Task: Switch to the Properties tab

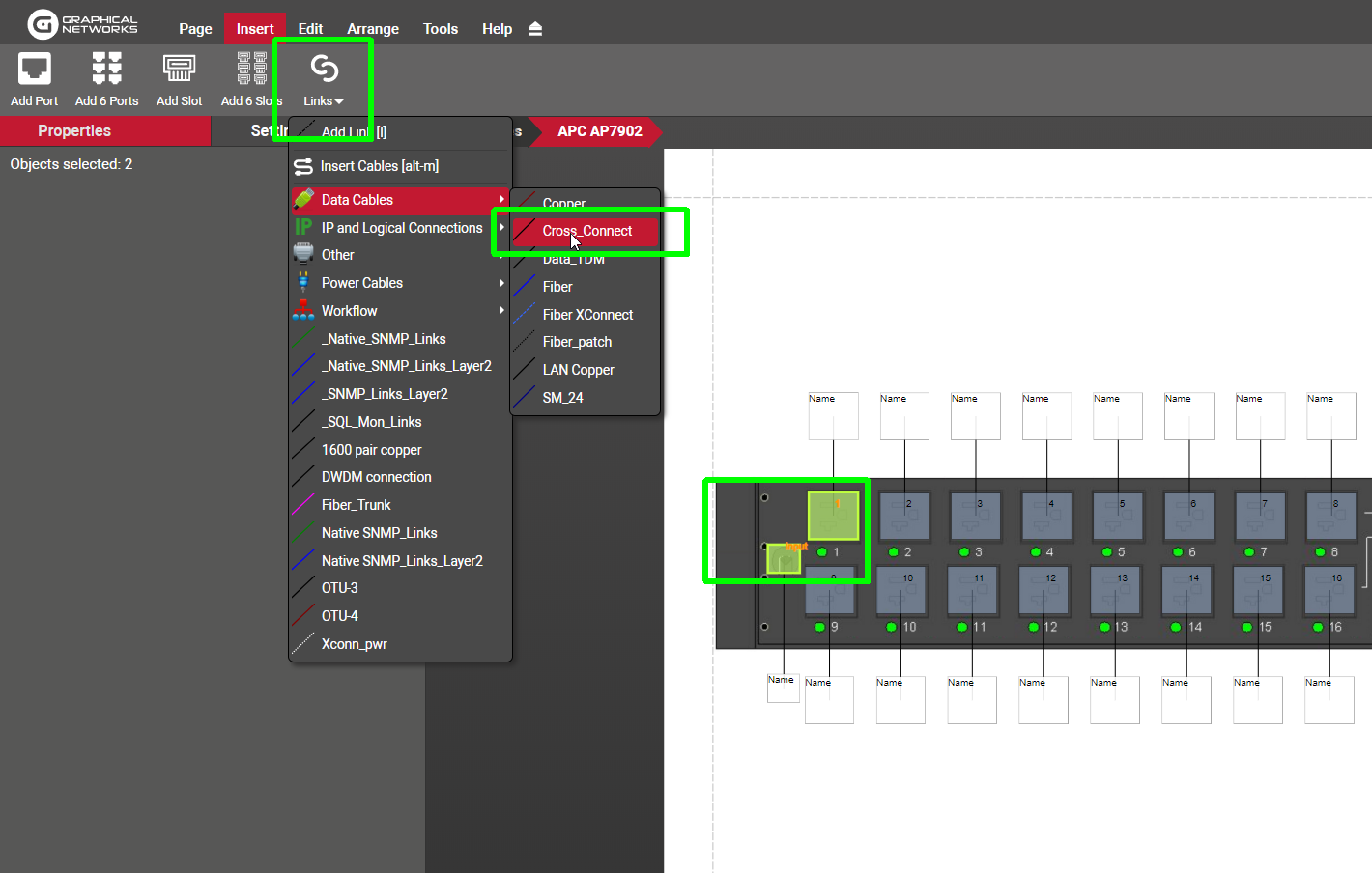Action: point(74,131)
